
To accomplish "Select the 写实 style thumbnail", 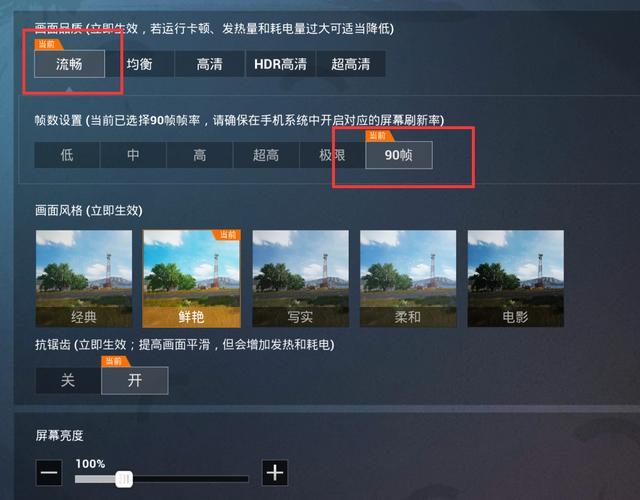I will (300, 278).
